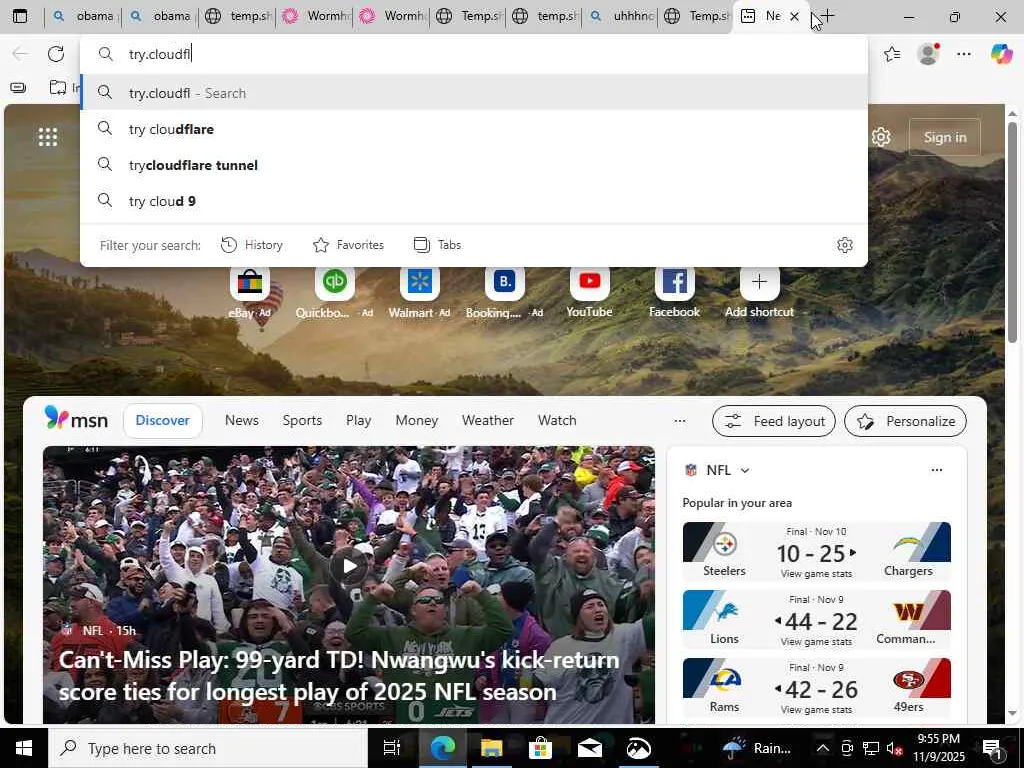Open search suggestion settings gear
The height and width of the screenshot is (768, 1024).
tap(844, 245)
